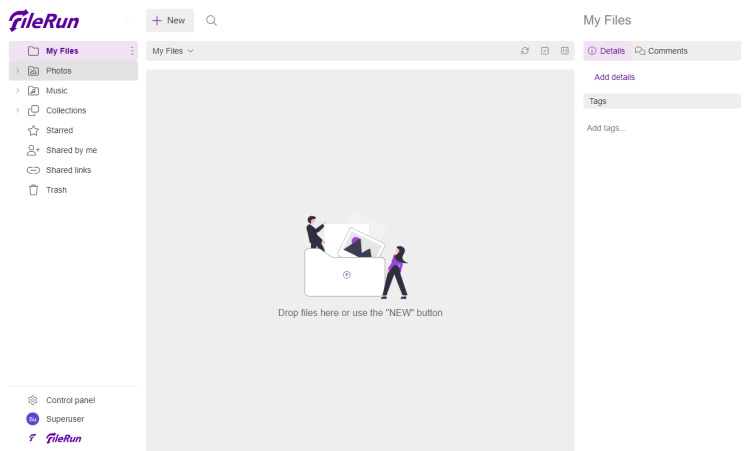Open My Files three-dot options menu
Image resolution: width=750 pixels, height=451 pixels.
131,51
